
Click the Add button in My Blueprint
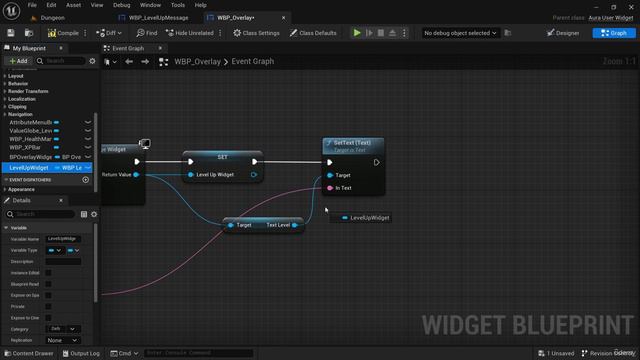(x=18, y=61)
